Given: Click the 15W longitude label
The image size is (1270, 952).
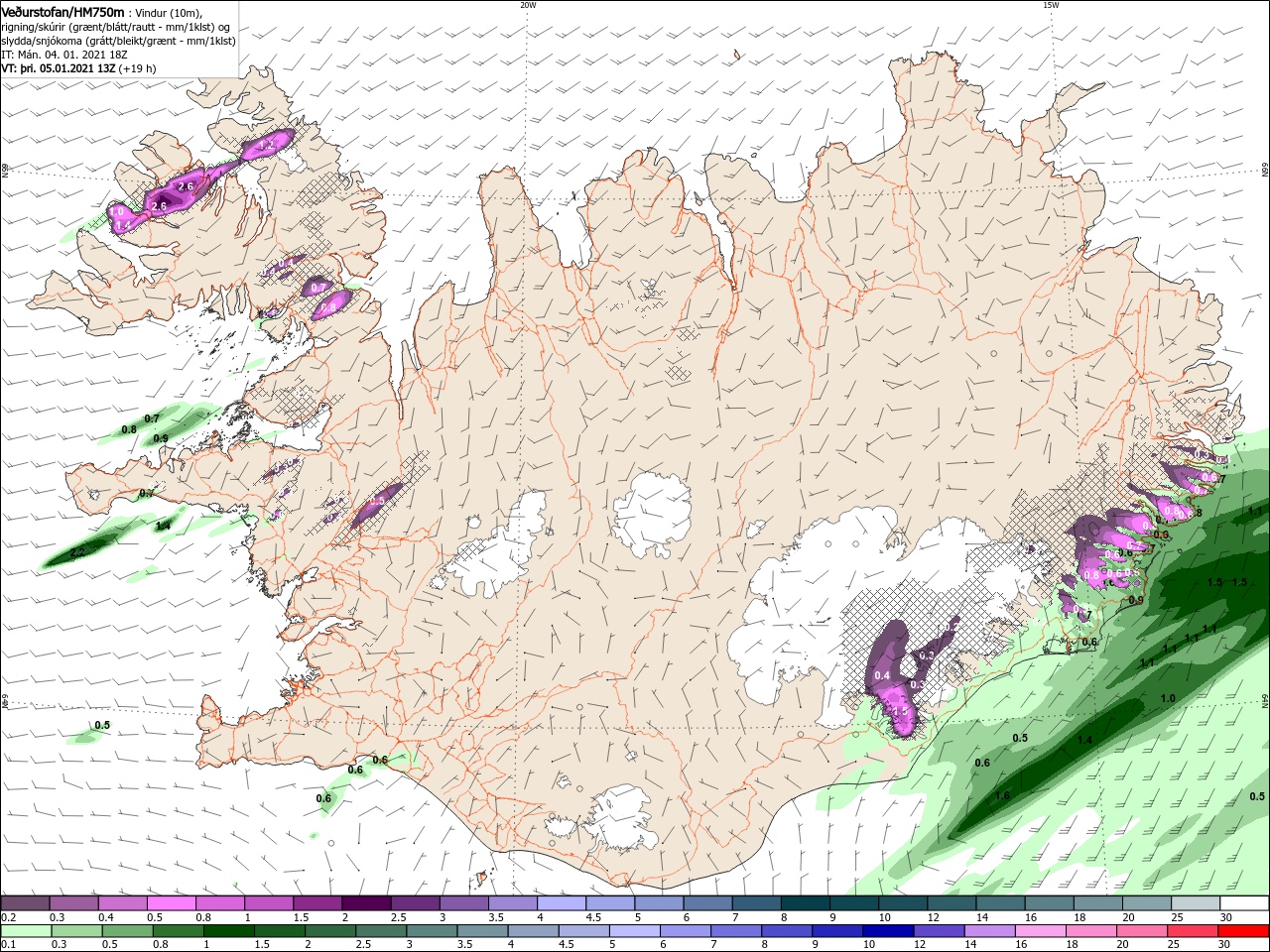Looking at the screenshot, I should coord(1051,5).
